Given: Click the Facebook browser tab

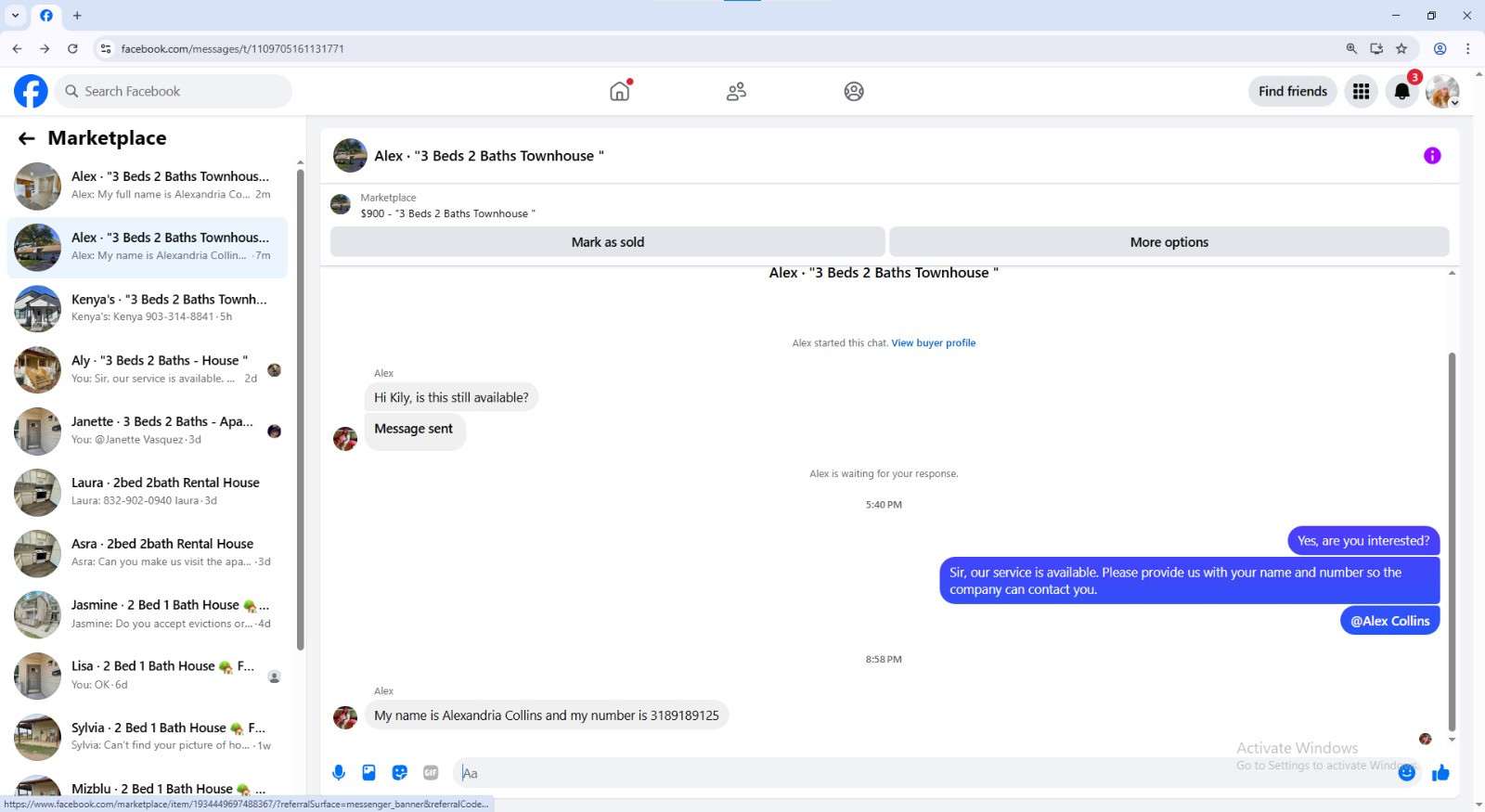Looking at the screenshot, I should click(x=46, y=15).
